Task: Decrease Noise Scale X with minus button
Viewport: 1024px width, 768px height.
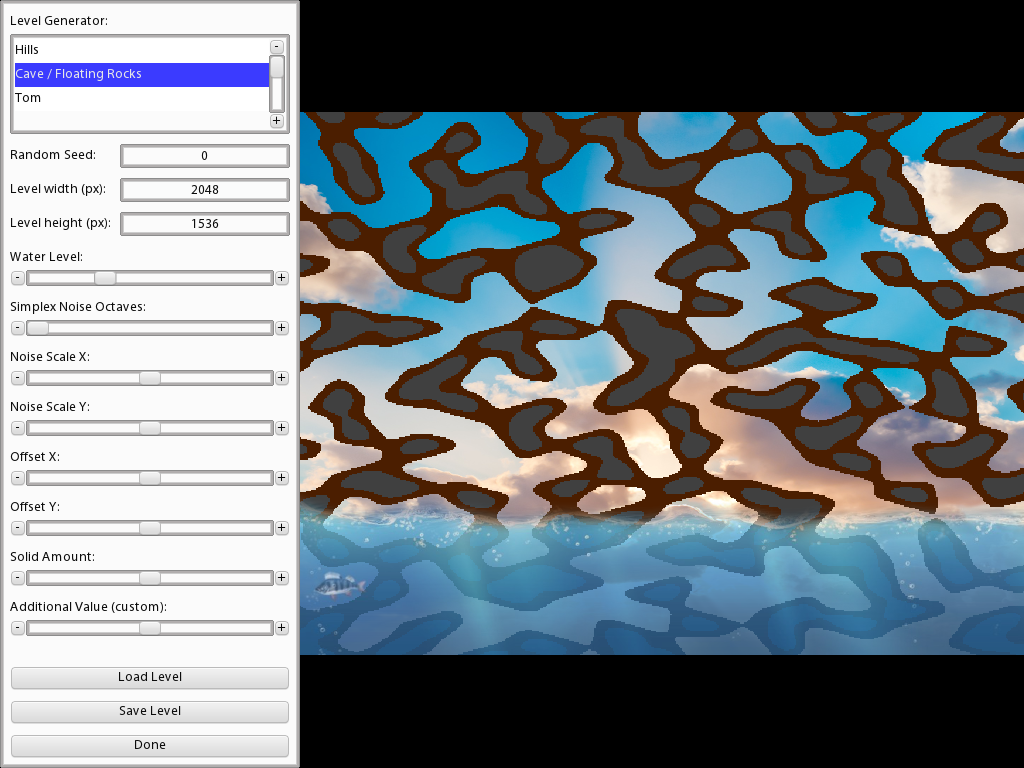Action: click(x=17, y=378)
